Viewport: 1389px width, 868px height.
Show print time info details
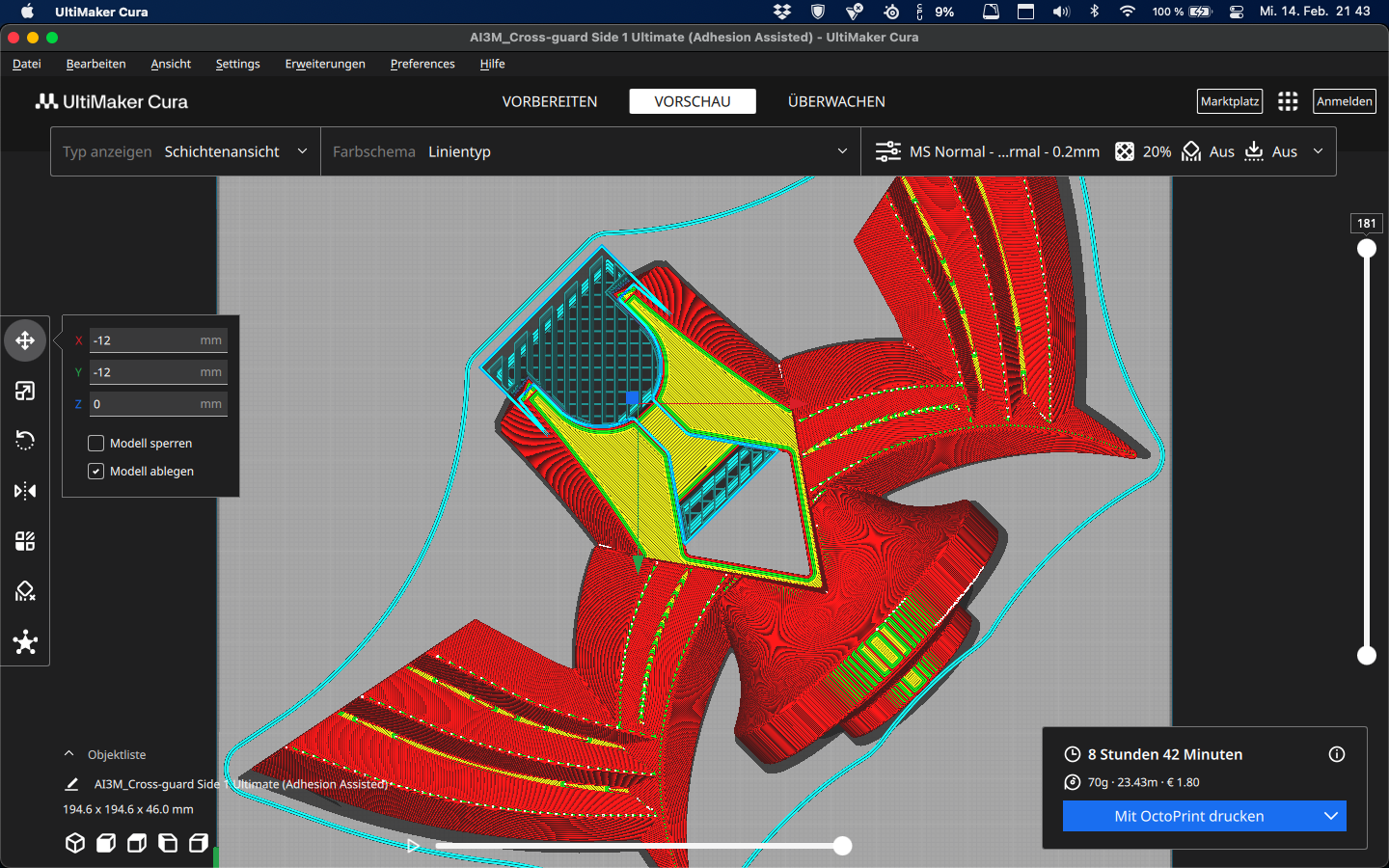pyautogui.click(x=1336, y=754)
